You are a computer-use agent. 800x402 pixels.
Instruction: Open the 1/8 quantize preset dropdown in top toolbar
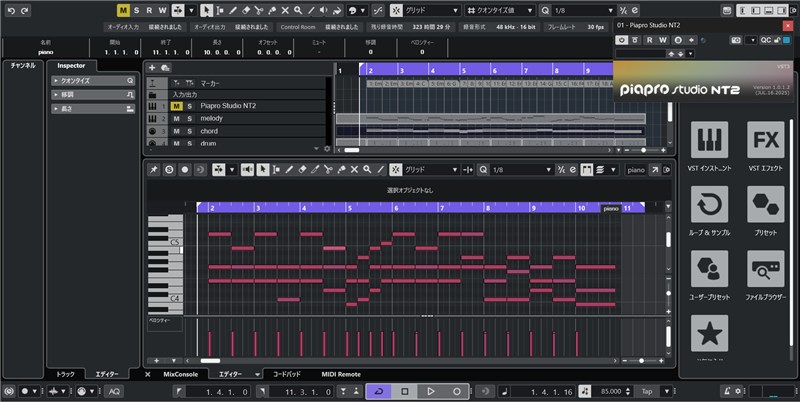point(584,10)
